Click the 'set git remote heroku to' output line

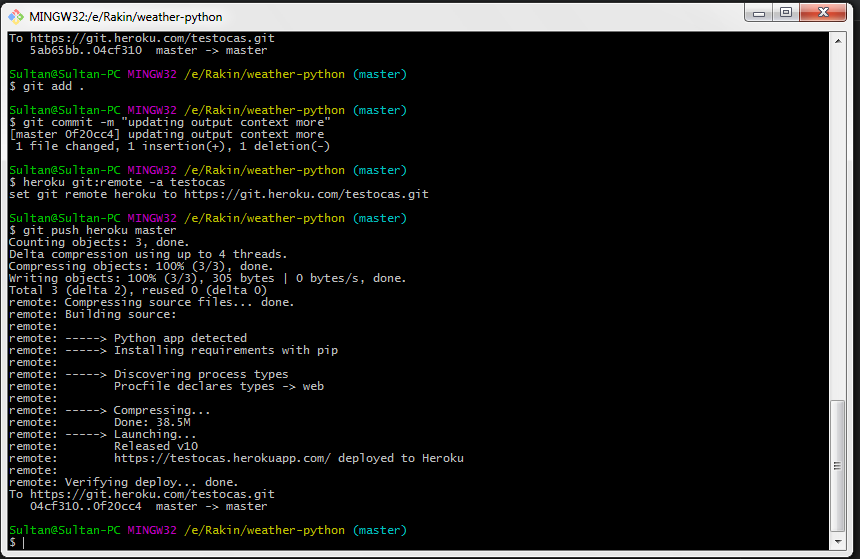click(x=219, y=194)
